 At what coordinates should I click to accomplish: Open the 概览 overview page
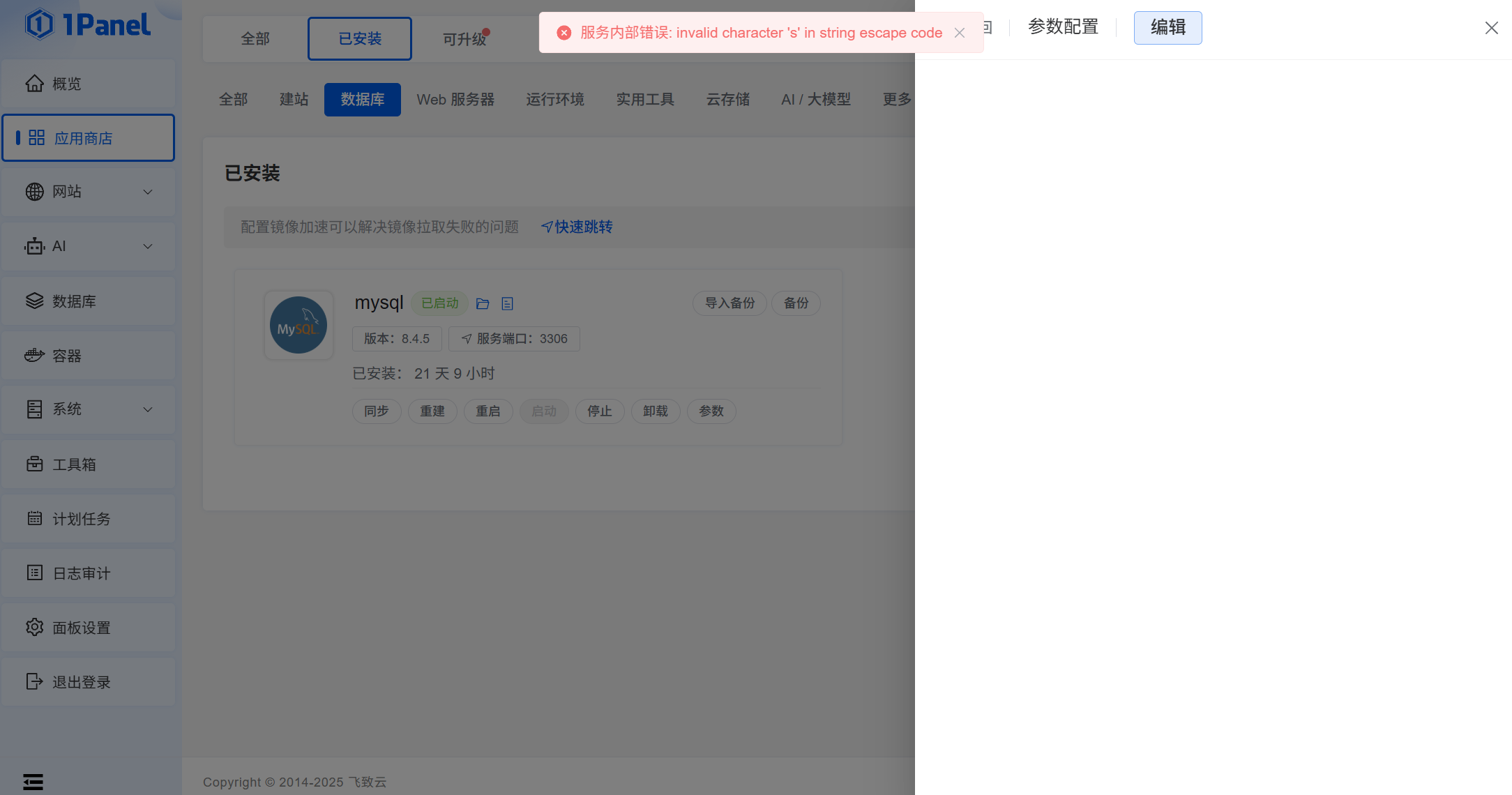tap(88, 84)
